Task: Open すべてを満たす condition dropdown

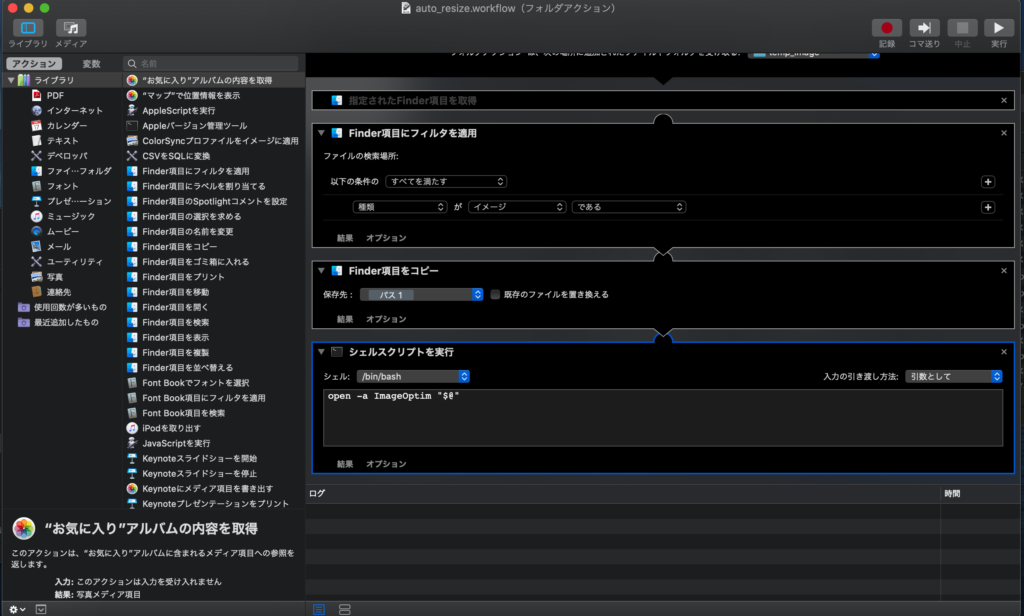Action: (x=446, y=182)
